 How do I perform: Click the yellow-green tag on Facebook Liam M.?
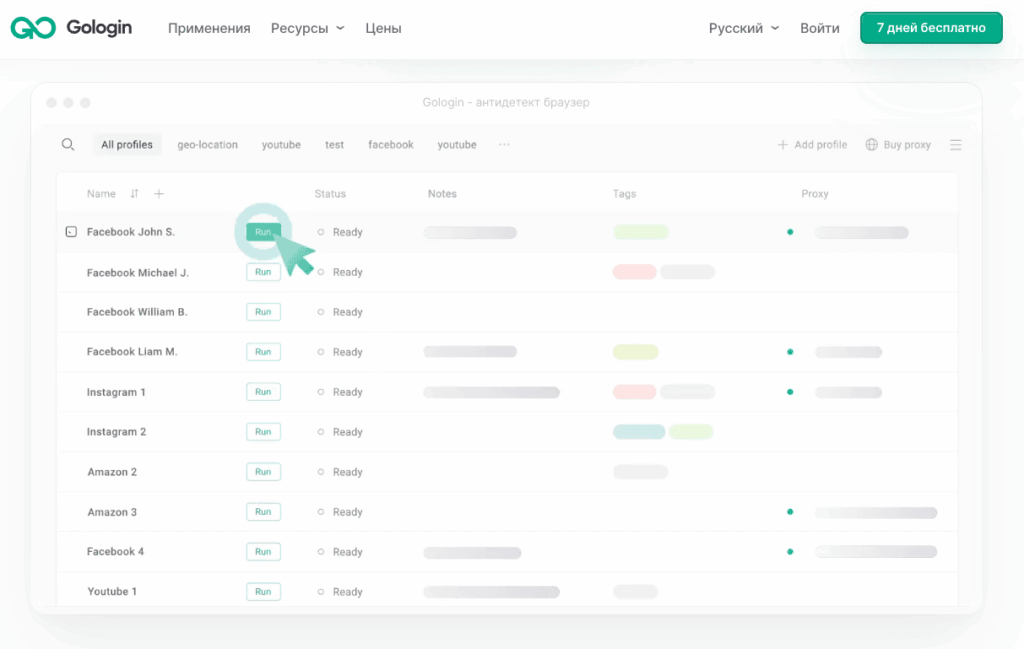point(635,352)
